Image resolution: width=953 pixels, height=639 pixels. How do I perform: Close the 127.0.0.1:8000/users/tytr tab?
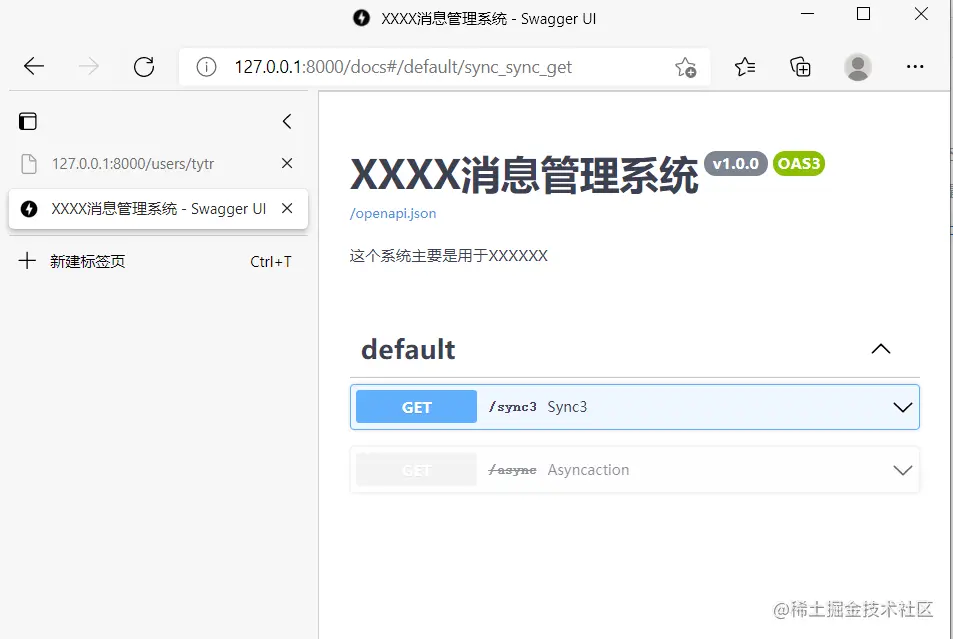(287, 163)
